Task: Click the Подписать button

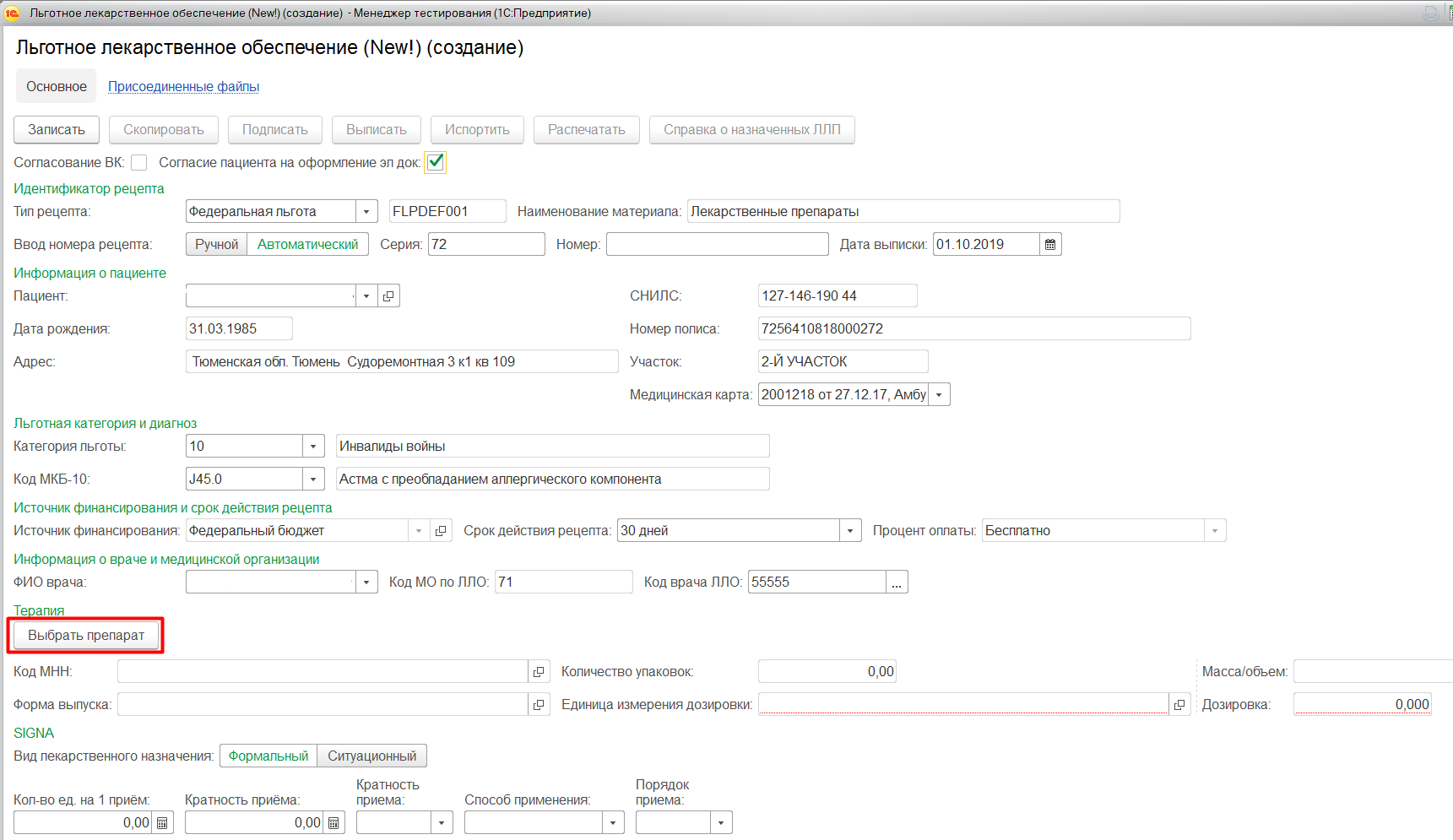Action: click(x=275, y=129)
